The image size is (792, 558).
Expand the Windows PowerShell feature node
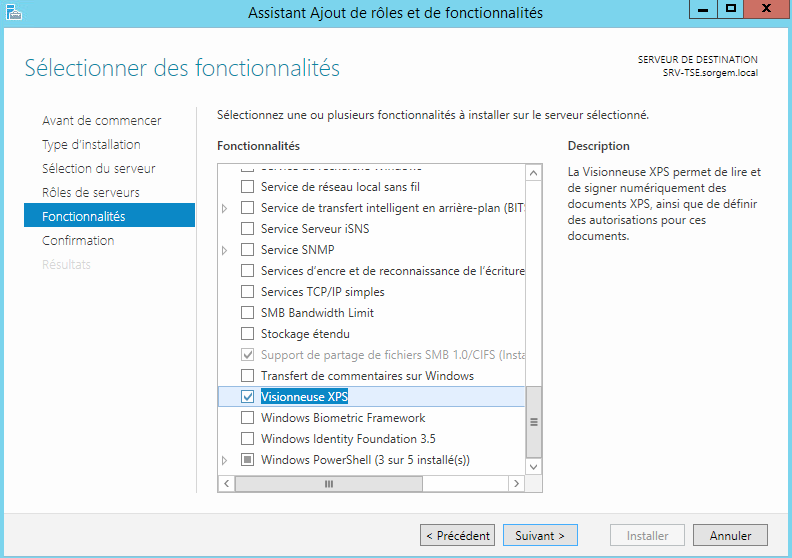[x=225, y=461]
